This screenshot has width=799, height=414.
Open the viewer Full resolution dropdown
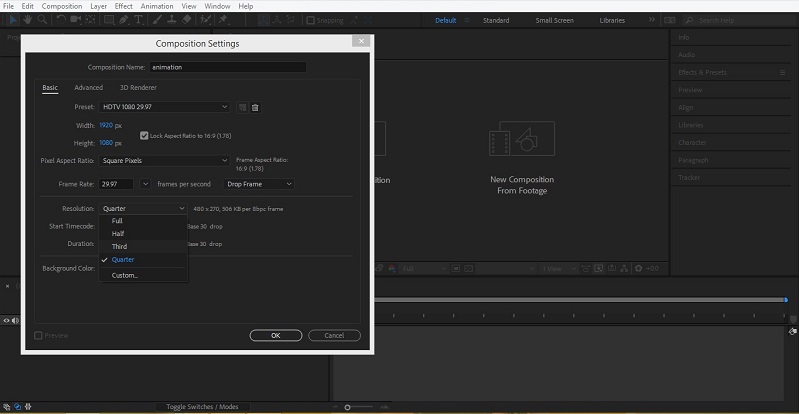423,268
